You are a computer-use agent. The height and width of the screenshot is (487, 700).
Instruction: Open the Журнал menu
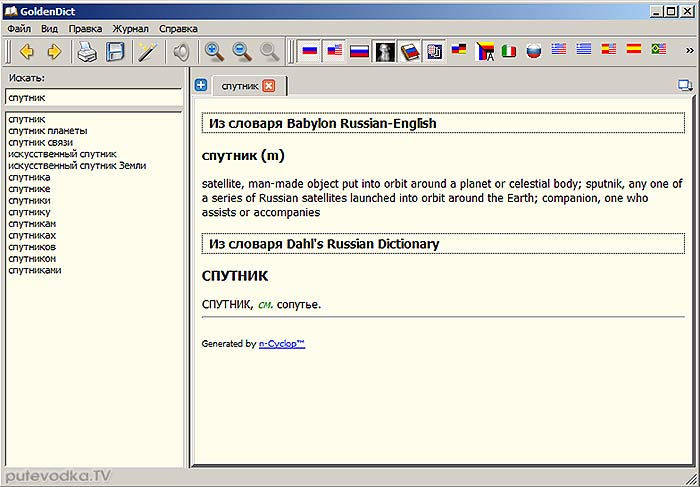[x=130, y=29]
